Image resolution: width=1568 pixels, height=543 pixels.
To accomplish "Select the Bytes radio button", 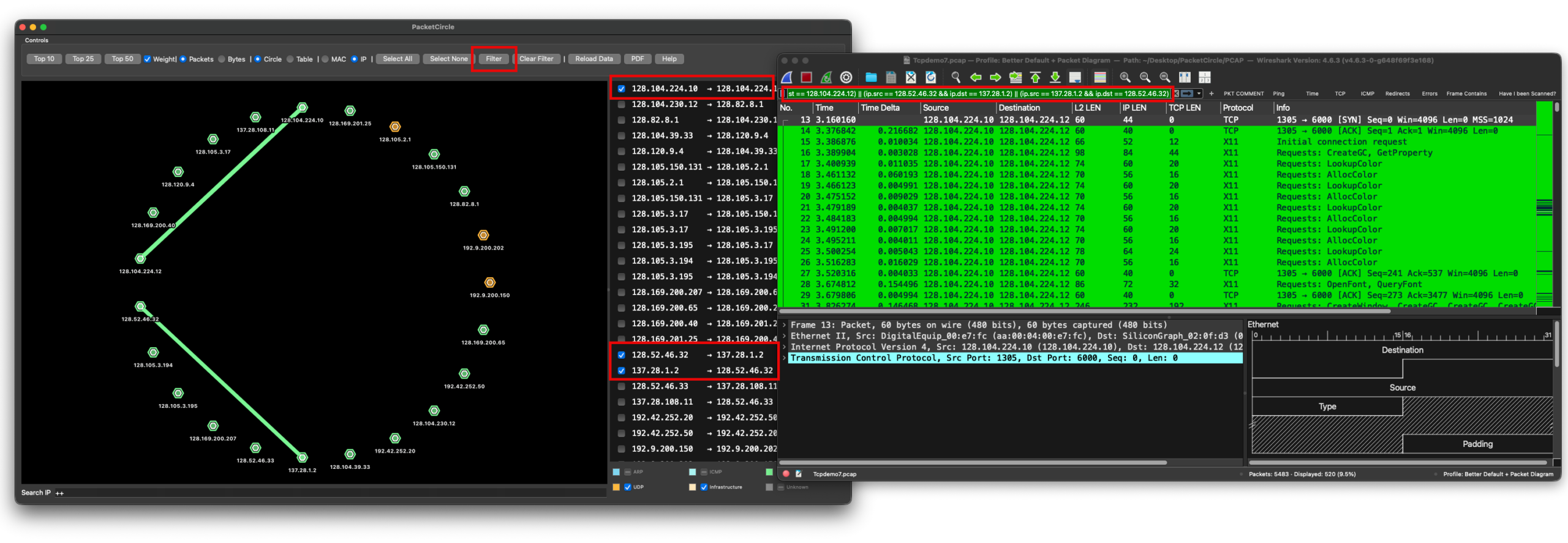I will click(x=222, y=59).
